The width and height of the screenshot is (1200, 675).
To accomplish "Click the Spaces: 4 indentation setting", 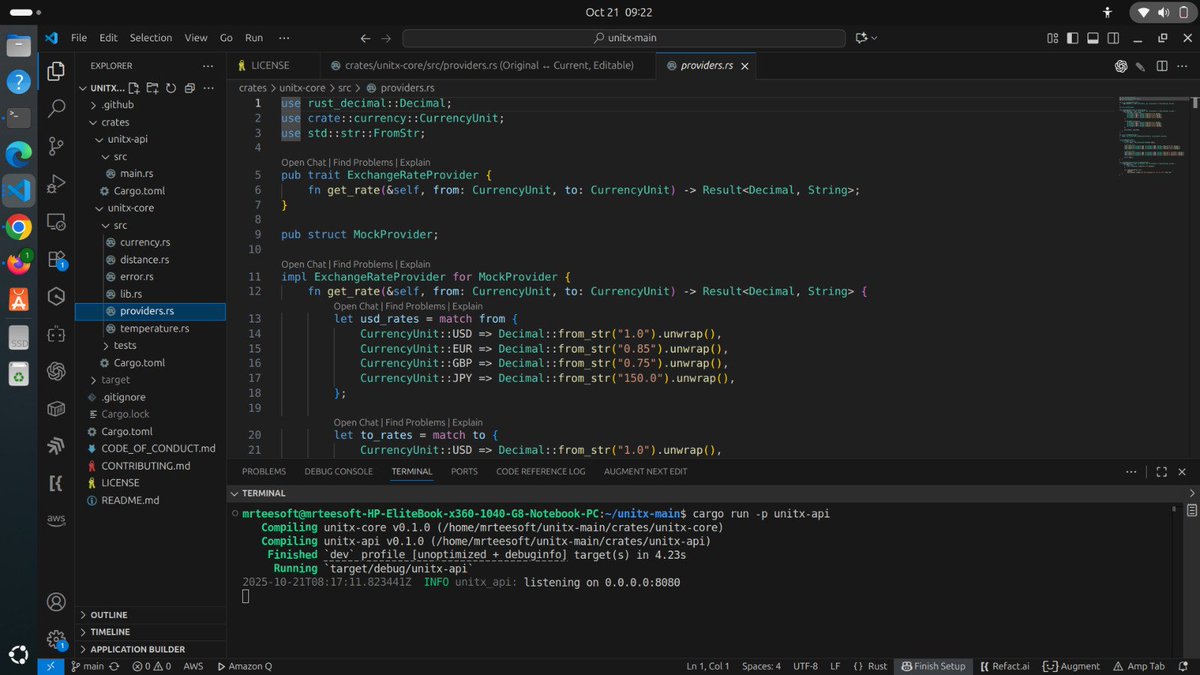I will 761,666.
